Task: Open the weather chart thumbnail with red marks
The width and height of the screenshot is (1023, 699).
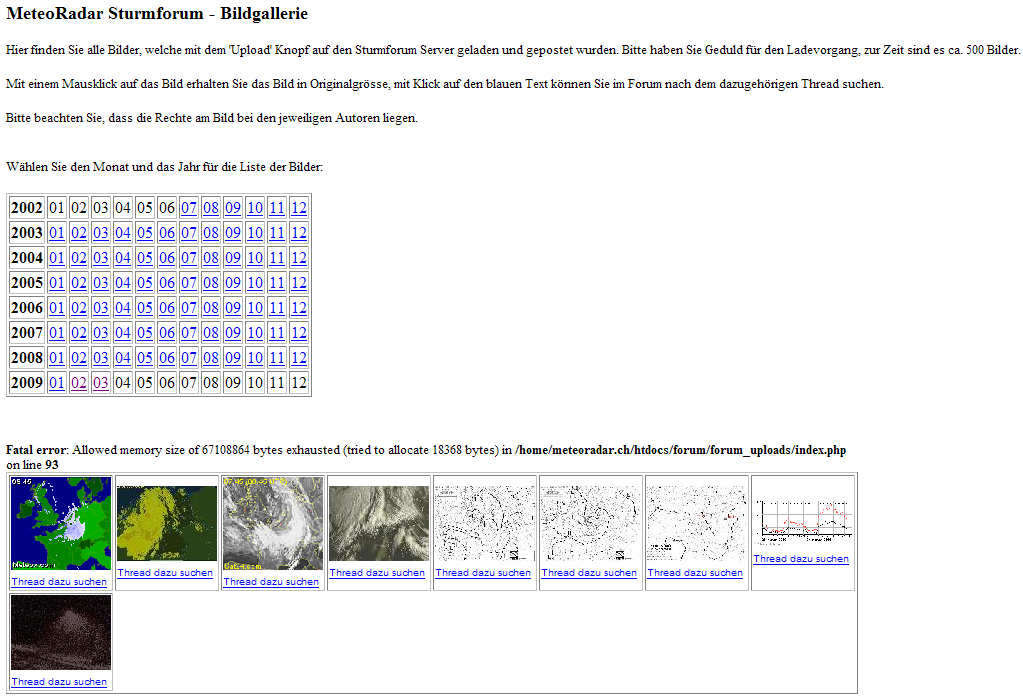Action: [x=696, y=523]
